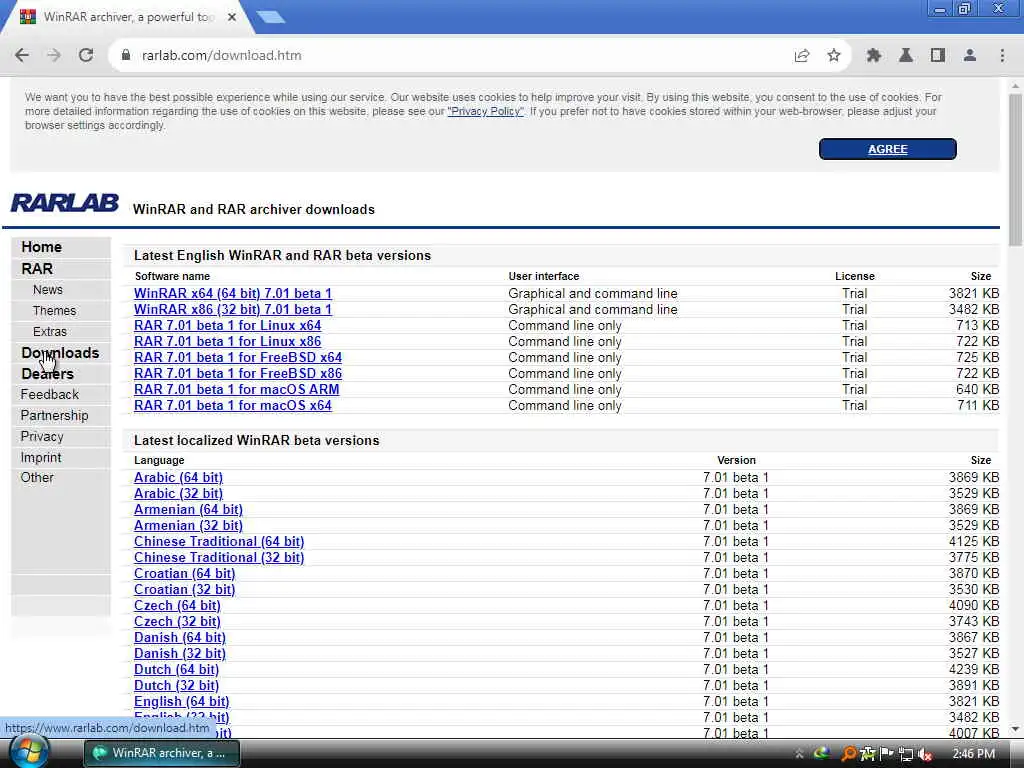Open the Chrome profile avatar icon

coord(970,56)
